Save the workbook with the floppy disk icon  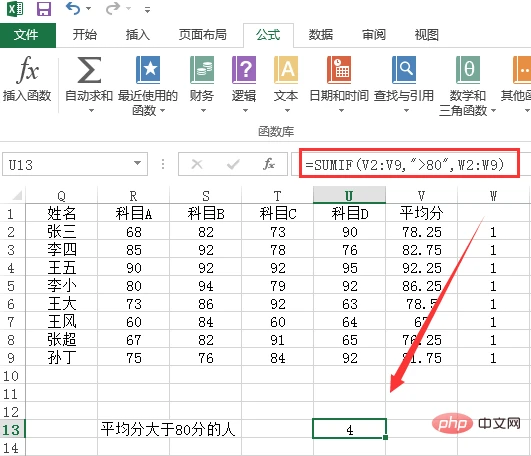click(44, 9)
